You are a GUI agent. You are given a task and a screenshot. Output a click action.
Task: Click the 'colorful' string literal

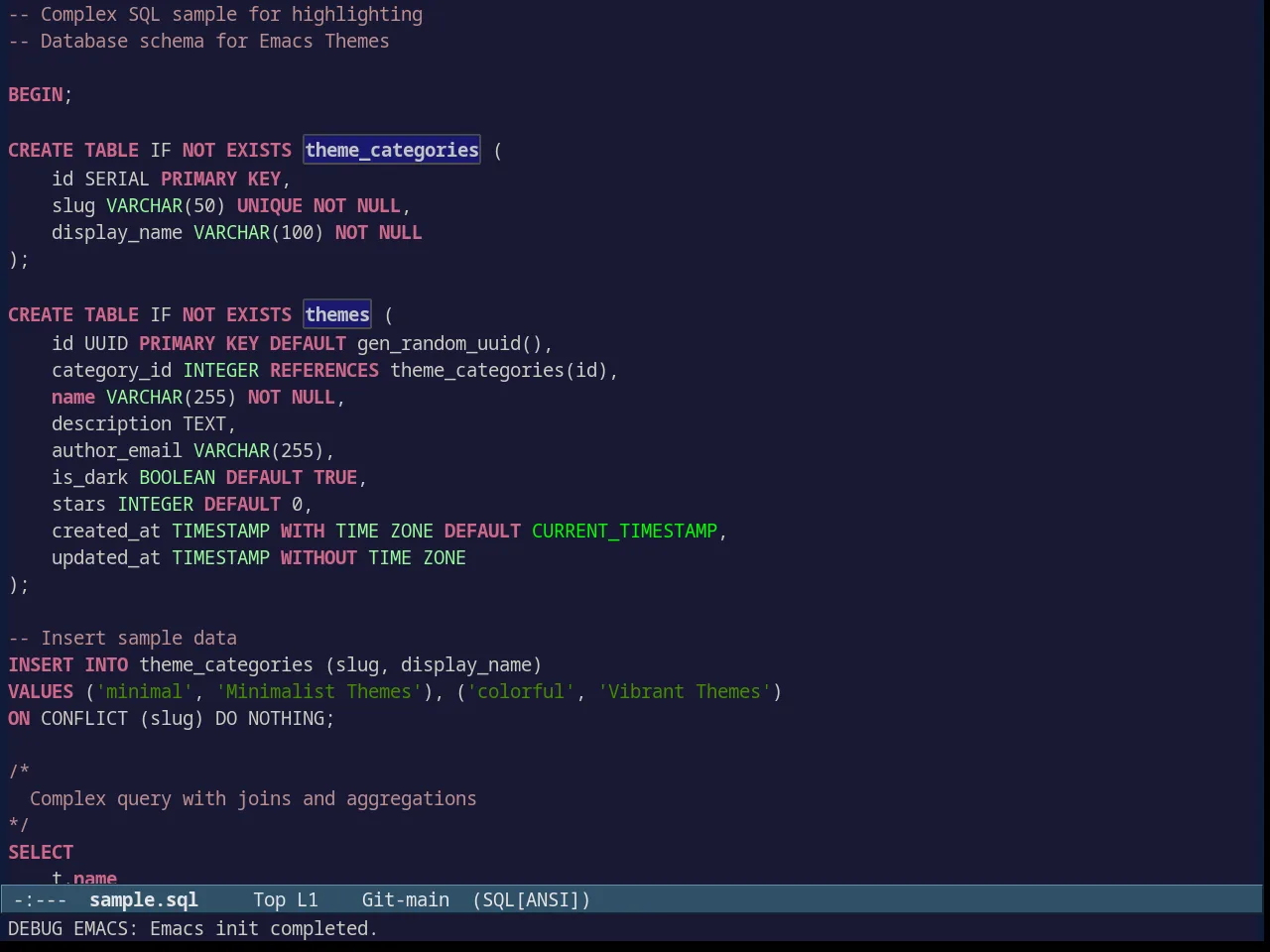(521, 691)
